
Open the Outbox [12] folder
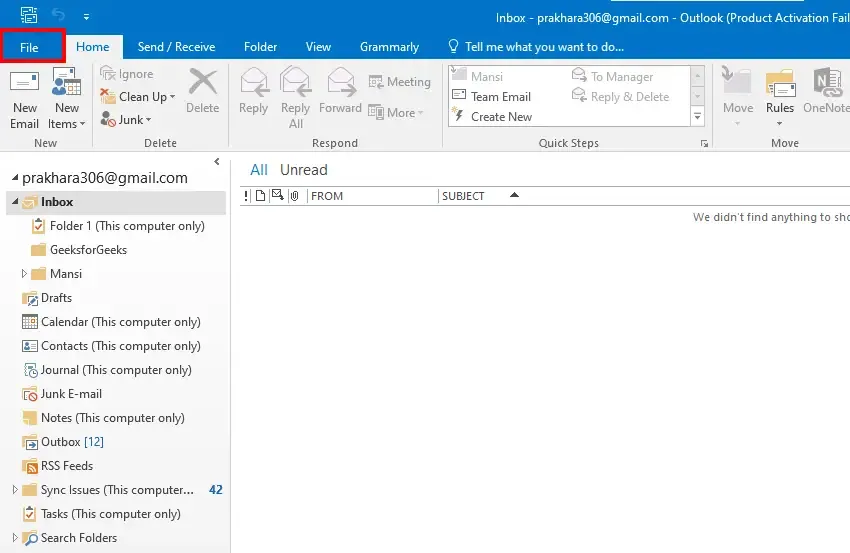(63, 442)
